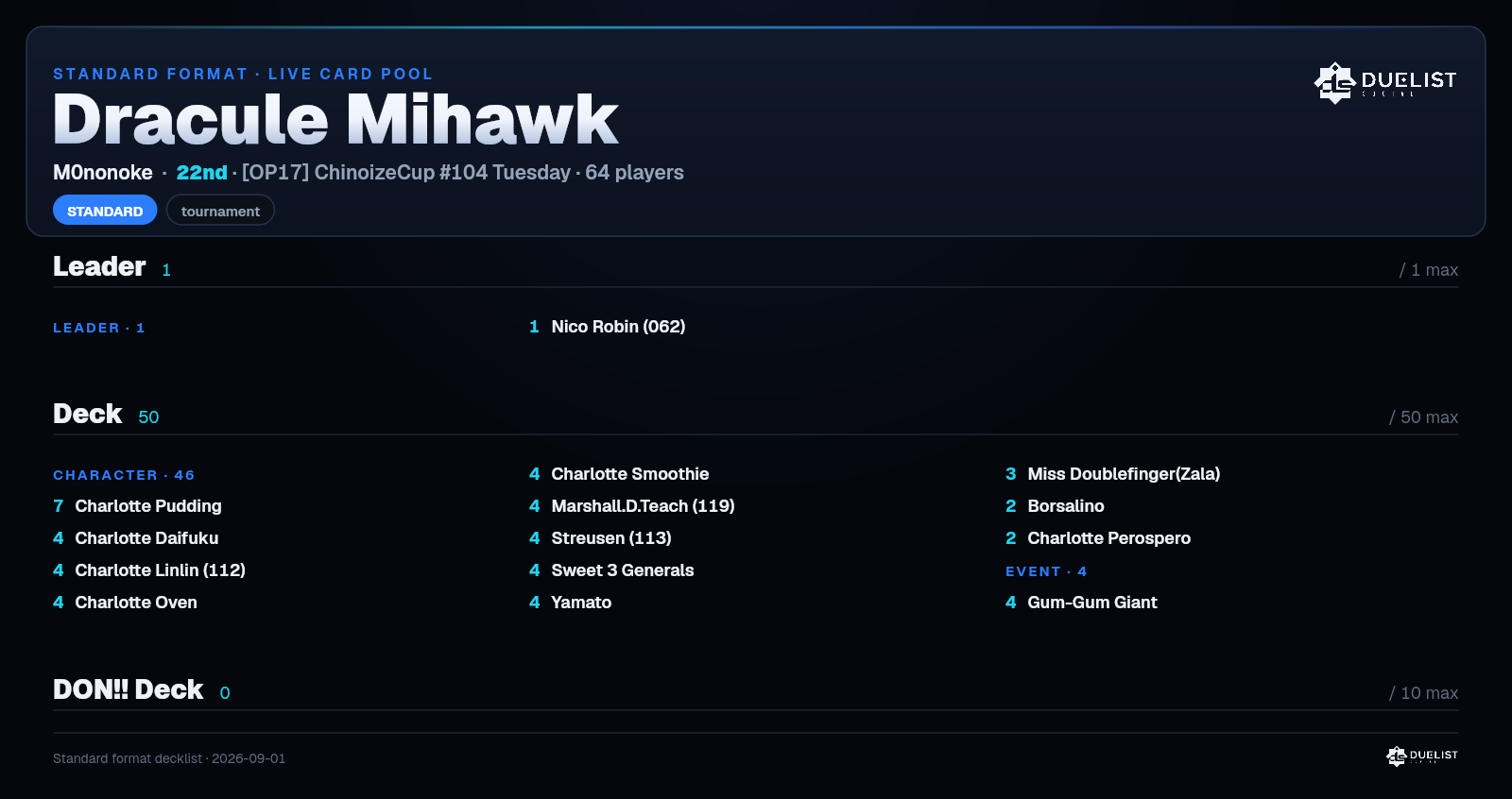Select the STANDARD format pill
This screenshot has height=799, width=1512.
click(x=105, y=211)
